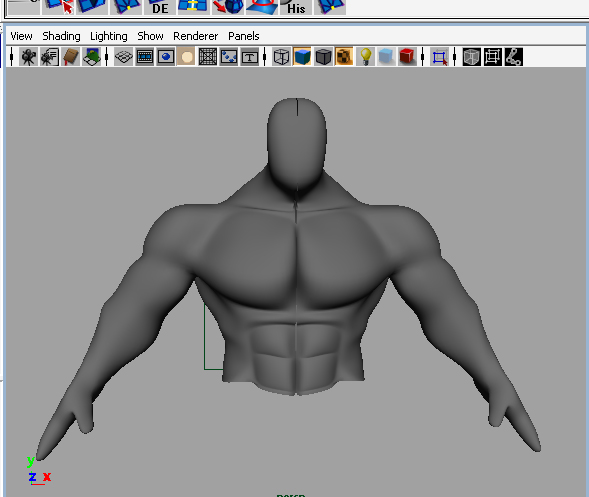
Task: Click the DE shelf button
Action: [160, 7]
